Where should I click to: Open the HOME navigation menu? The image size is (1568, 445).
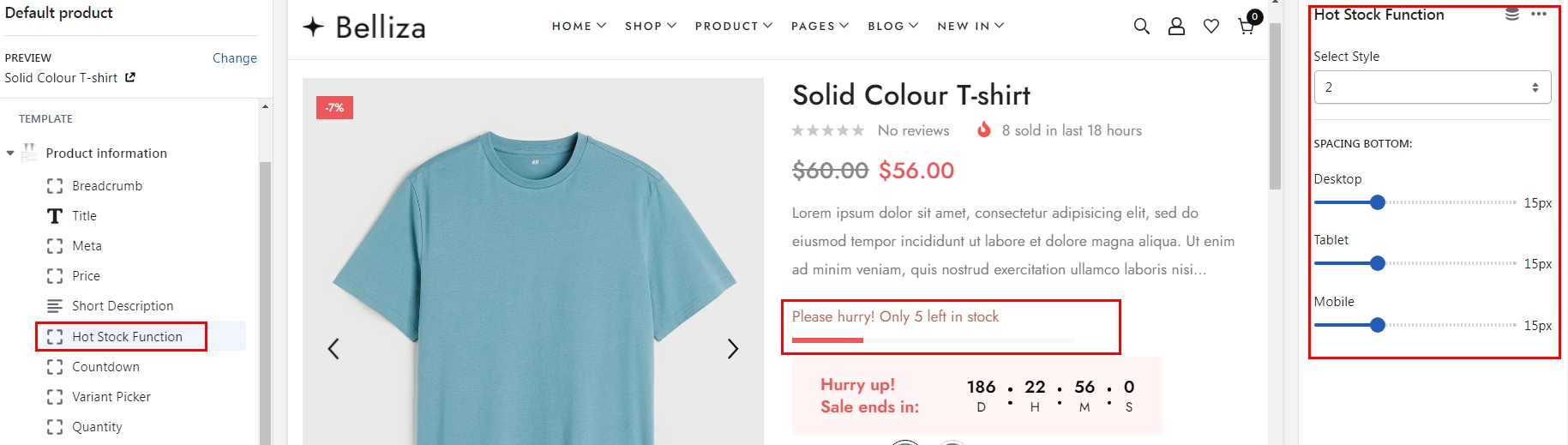coord(579,27)
